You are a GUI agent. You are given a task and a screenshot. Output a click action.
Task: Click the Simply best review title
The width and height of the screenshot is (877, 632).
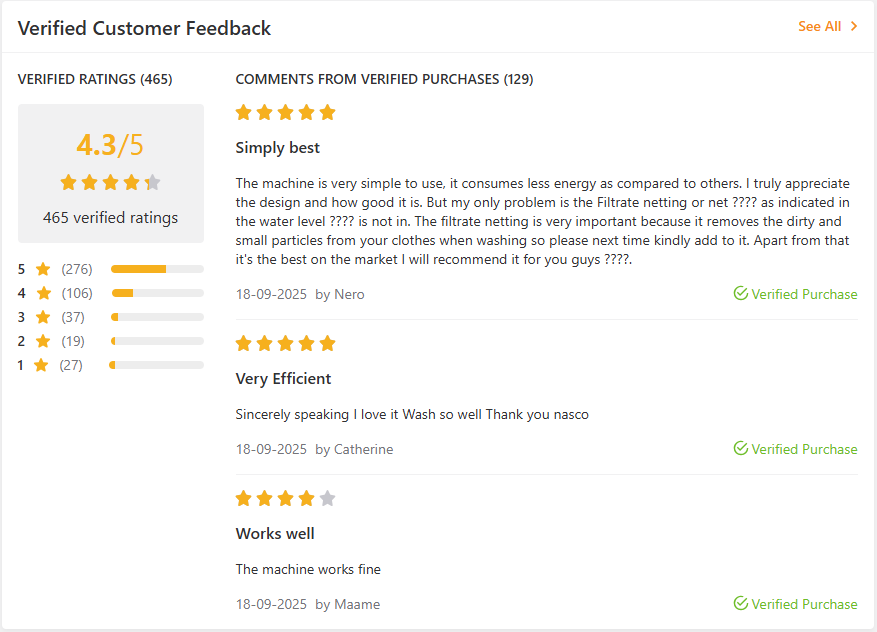[x=278, y=148]
